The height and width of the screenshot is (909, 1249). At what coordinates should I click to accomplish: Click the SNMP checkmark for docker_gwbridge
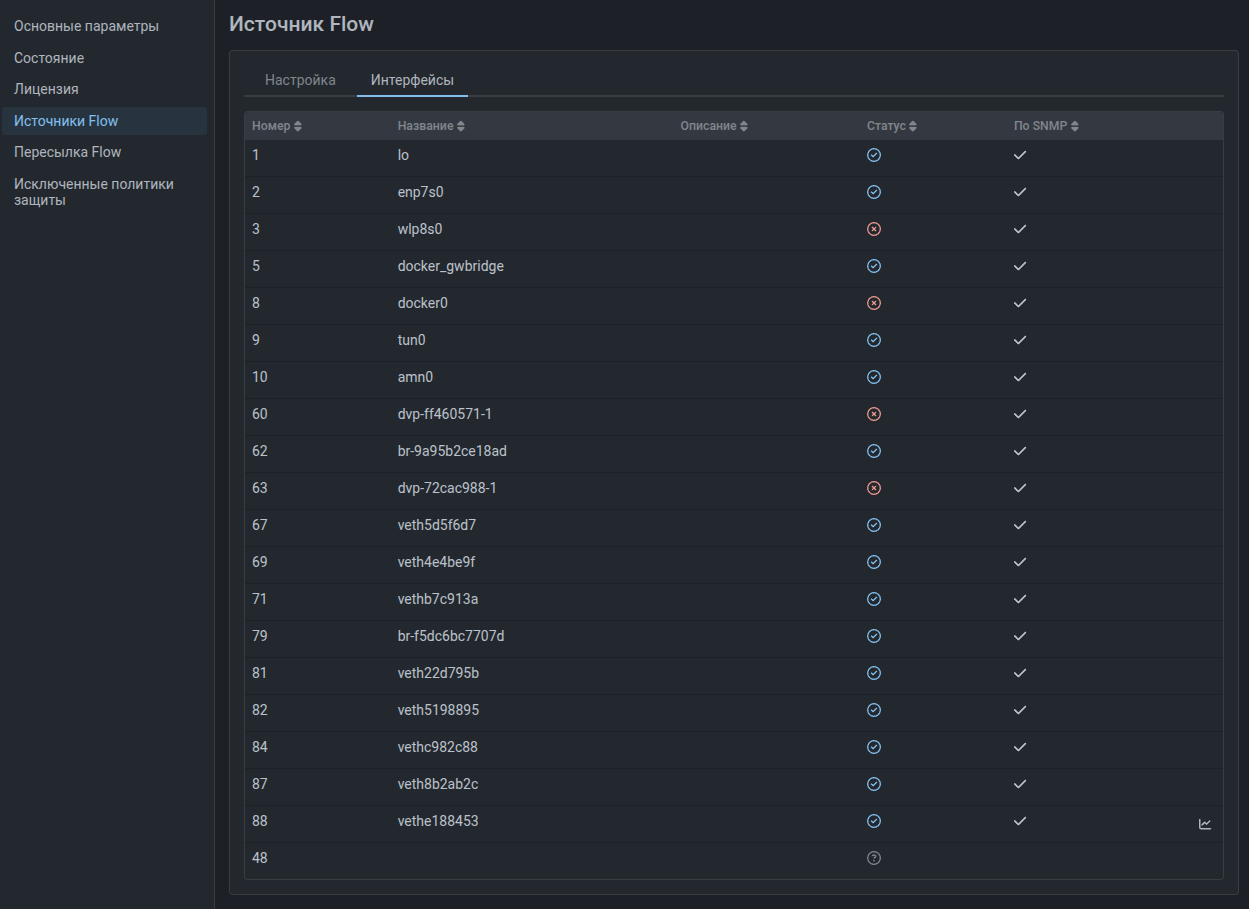(x=1020, y=266)
